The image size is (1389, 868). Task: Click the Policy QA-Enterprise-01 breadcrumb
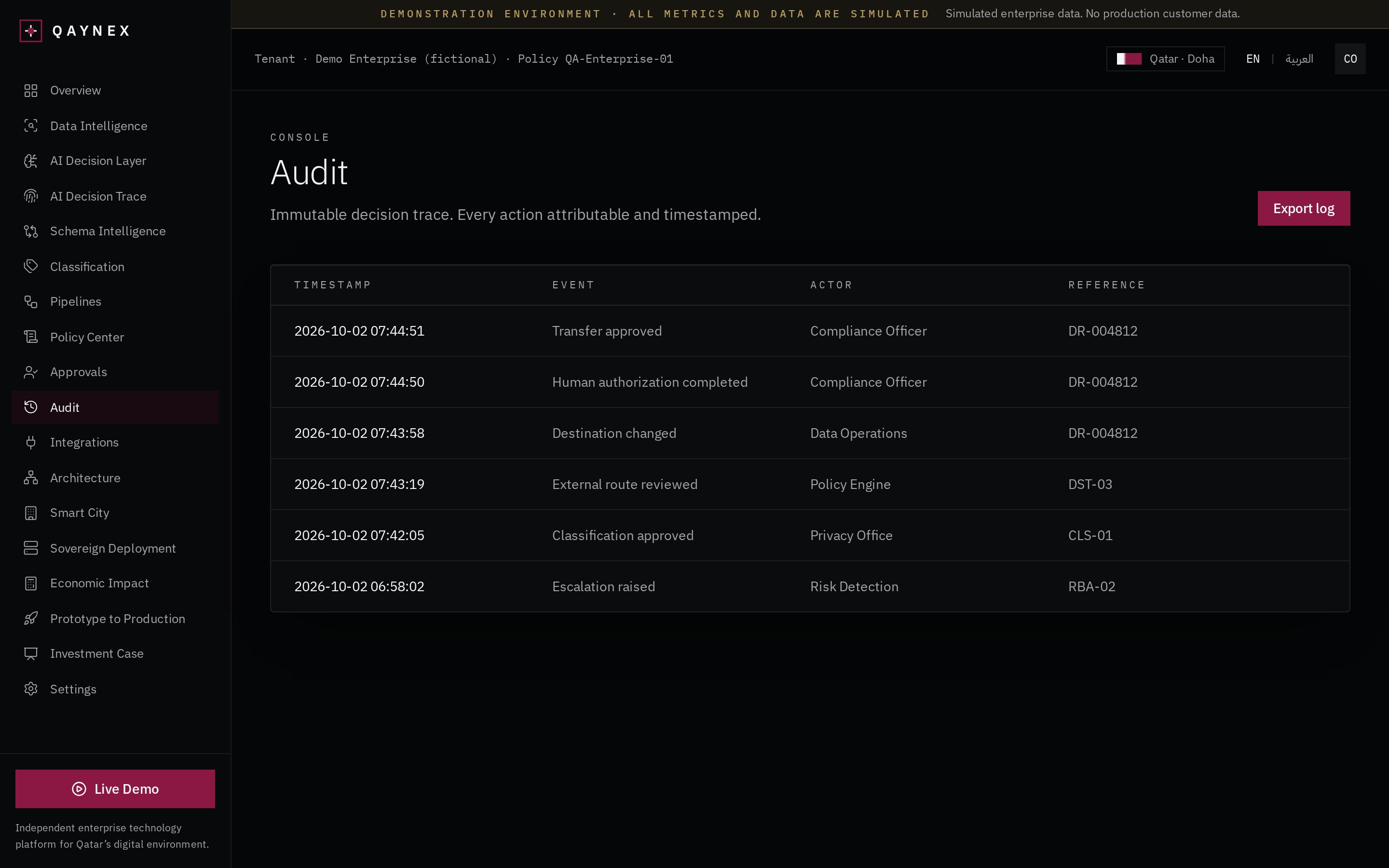595,58
